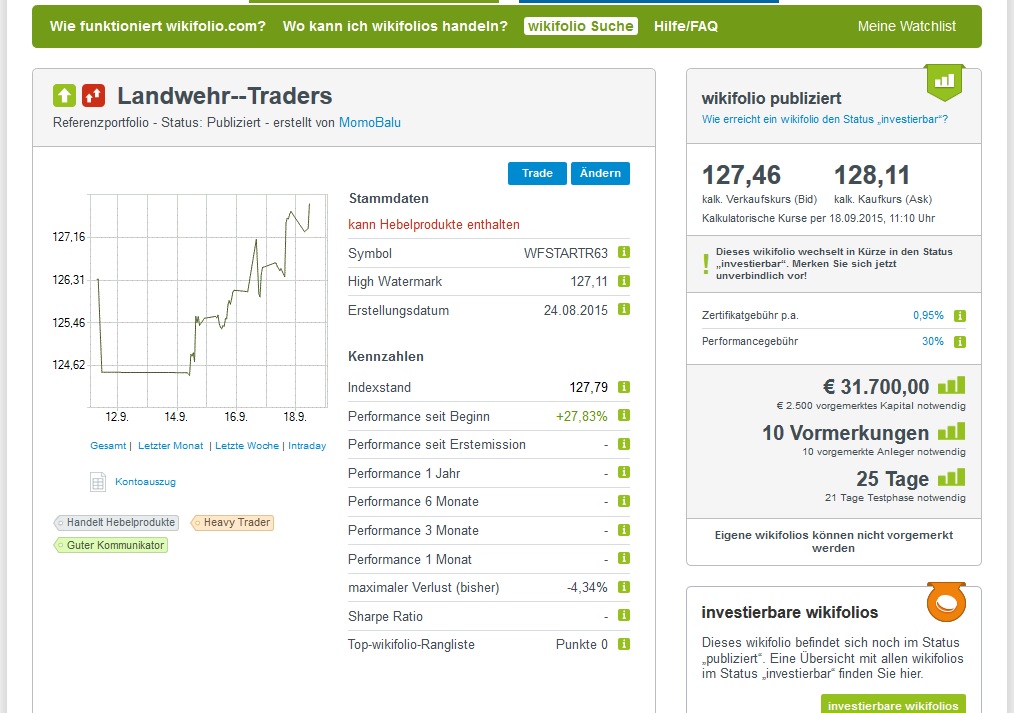This screenshot has height=713, width=1014.
Task: Click the green bar chart badge icon
Action: (945, 82)
